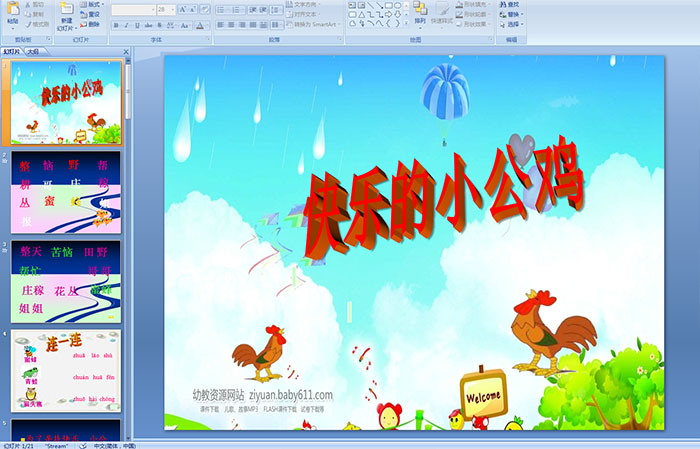Image resolution: width=700 pixels, height=449 pixels.
Task: Switch to the 幻灯片 slides tab
Action: pos(12,52)
